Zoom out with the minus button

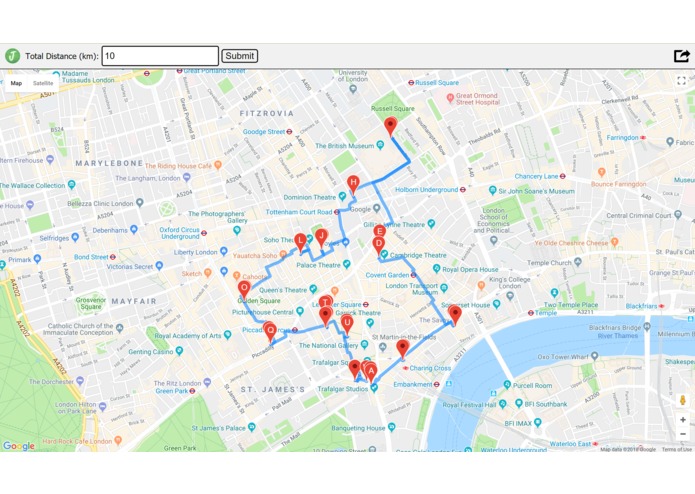click(683, 434)
